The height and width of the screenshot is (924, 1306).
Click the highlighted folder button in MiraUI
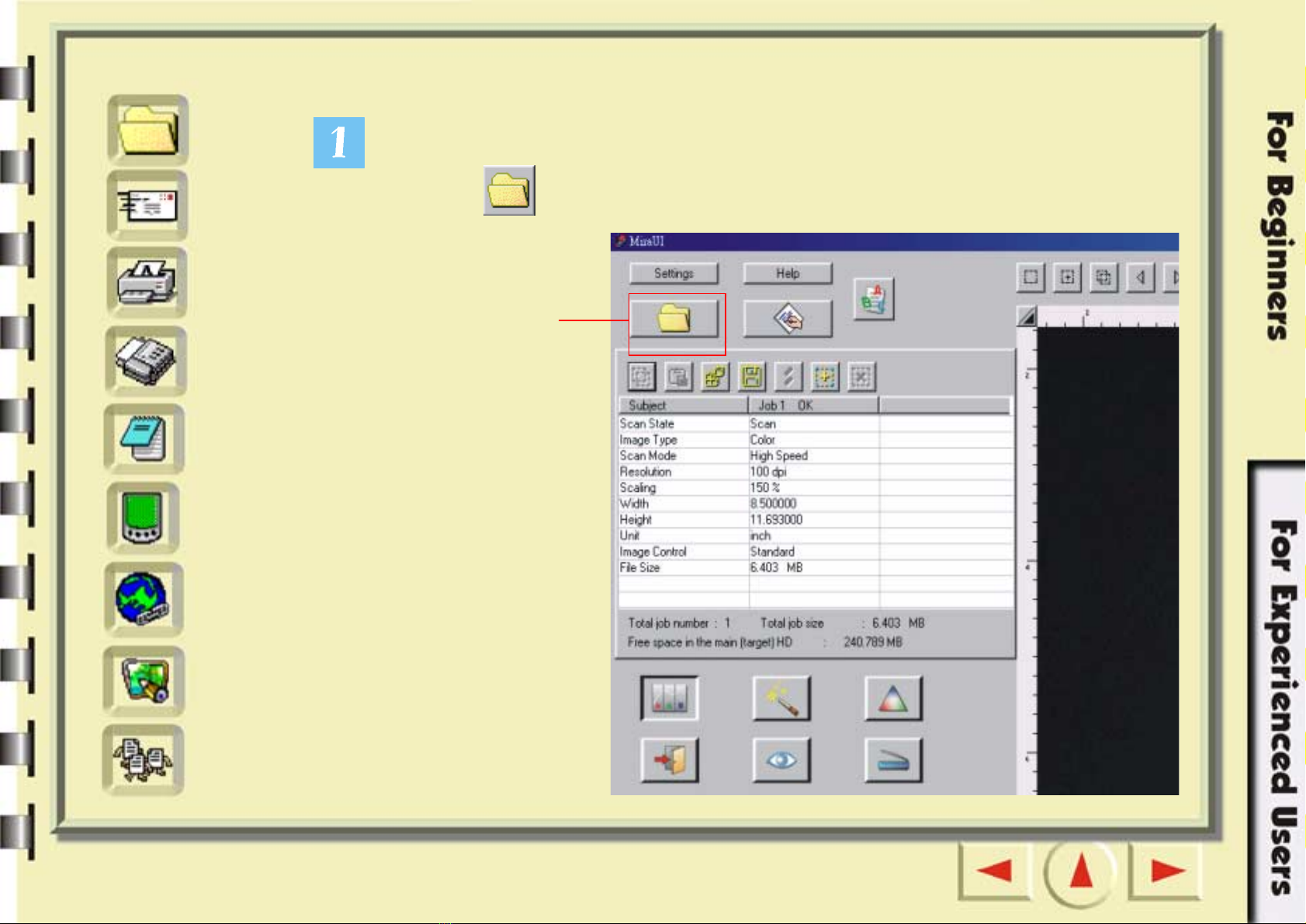coord(674,319)
